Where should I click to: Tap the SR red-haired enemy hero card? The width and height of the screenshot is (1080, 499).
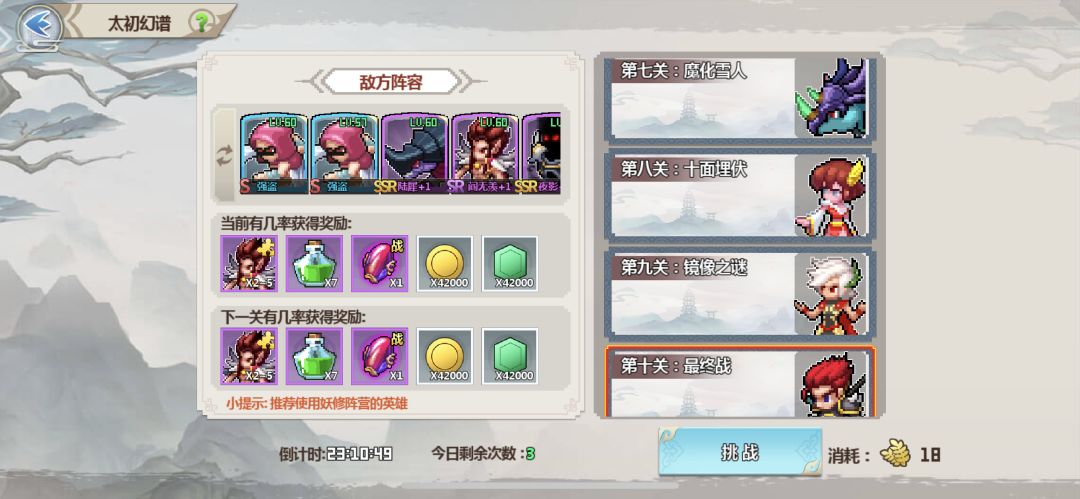click(485, 154)
